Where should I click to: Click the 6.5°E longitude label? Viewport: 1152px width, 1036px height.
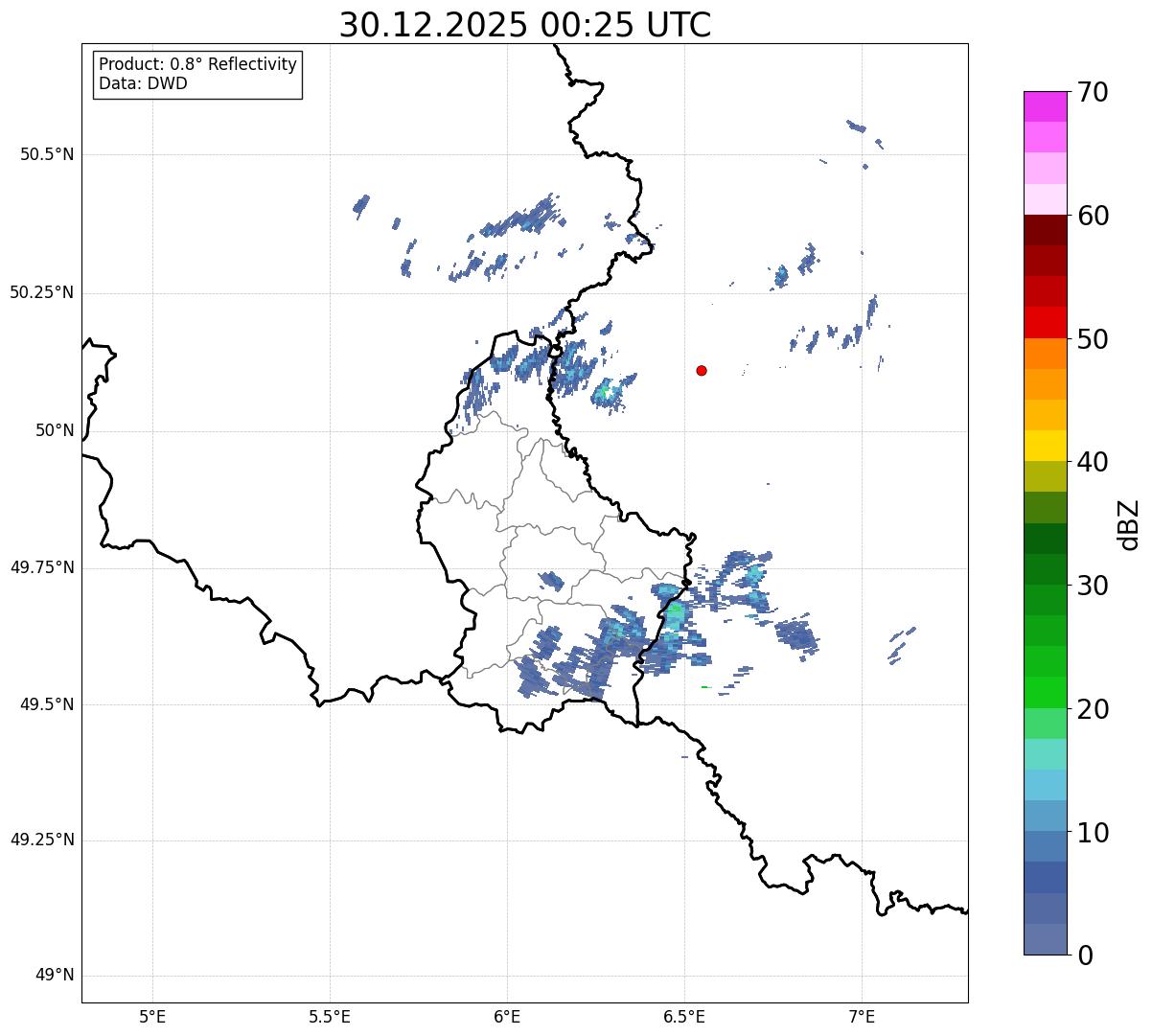click(x=684, y=1017)
